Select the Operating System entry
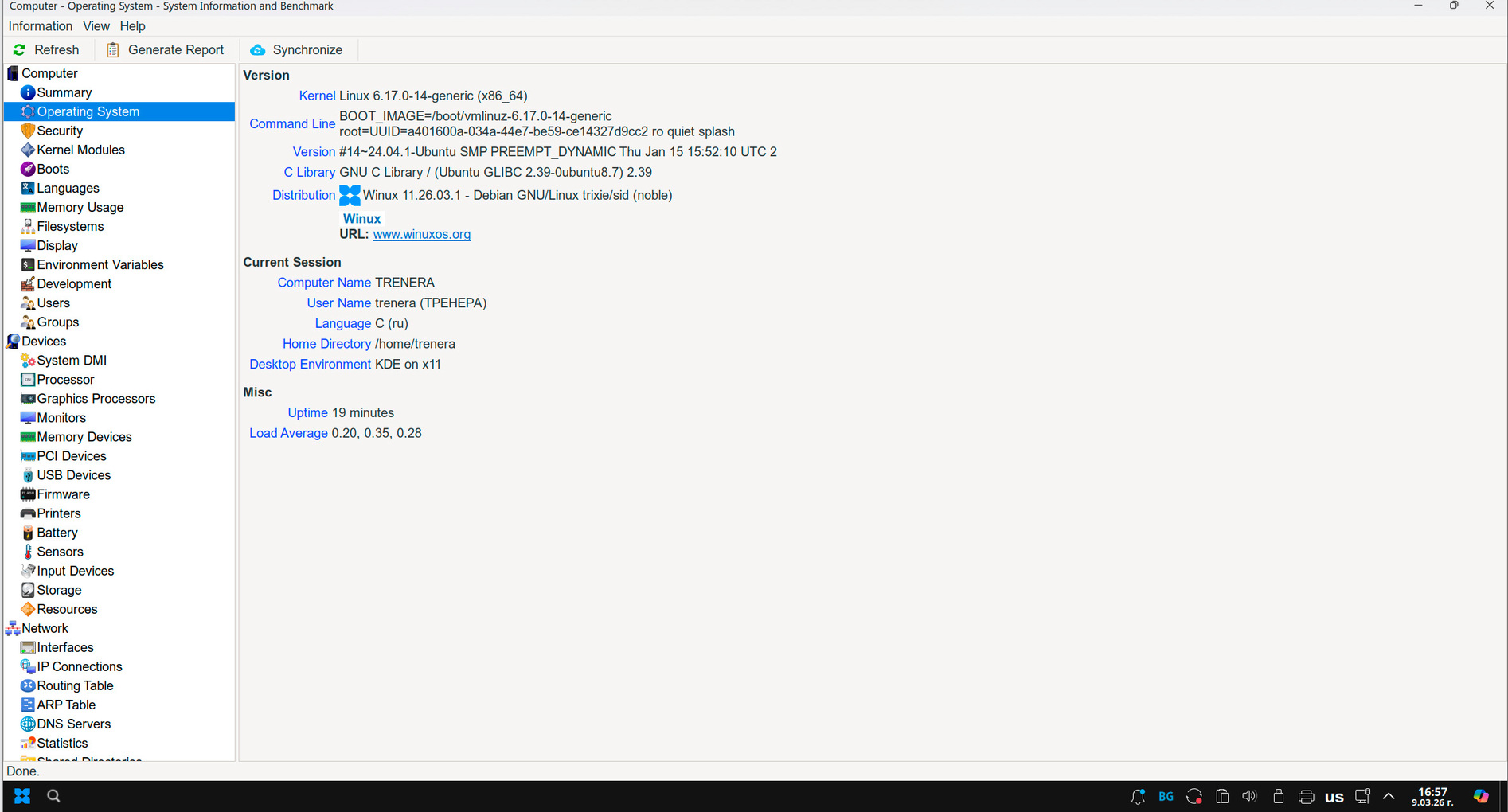The image size is (1508, 812). point(119,111)
